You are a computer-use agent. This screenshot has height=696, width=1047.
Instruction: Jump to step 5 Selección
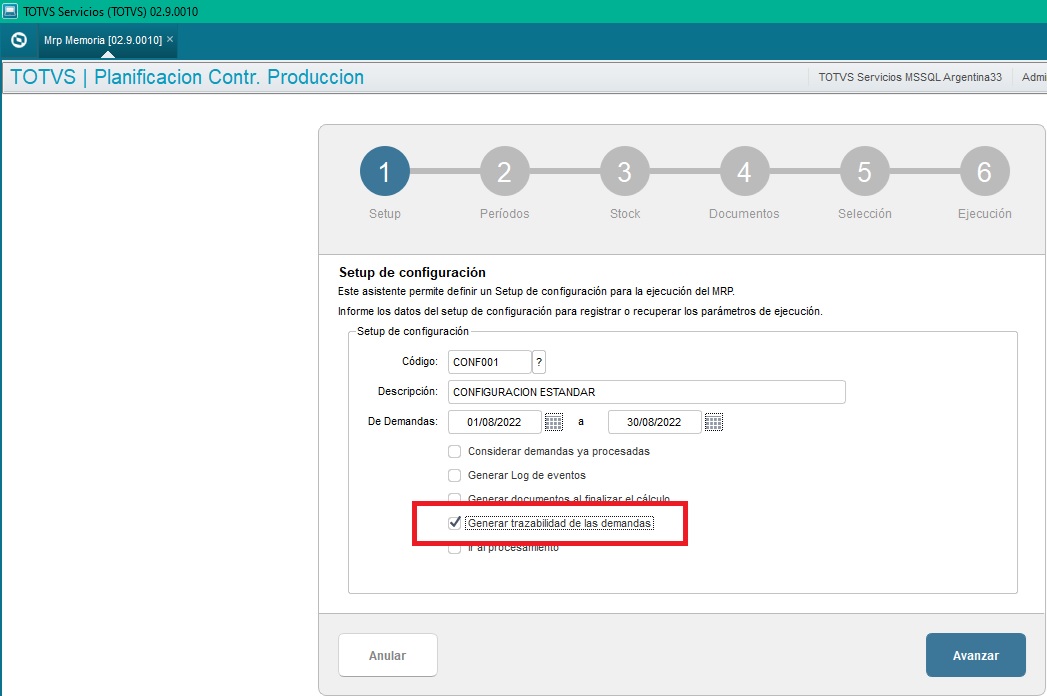click(865, 171)
